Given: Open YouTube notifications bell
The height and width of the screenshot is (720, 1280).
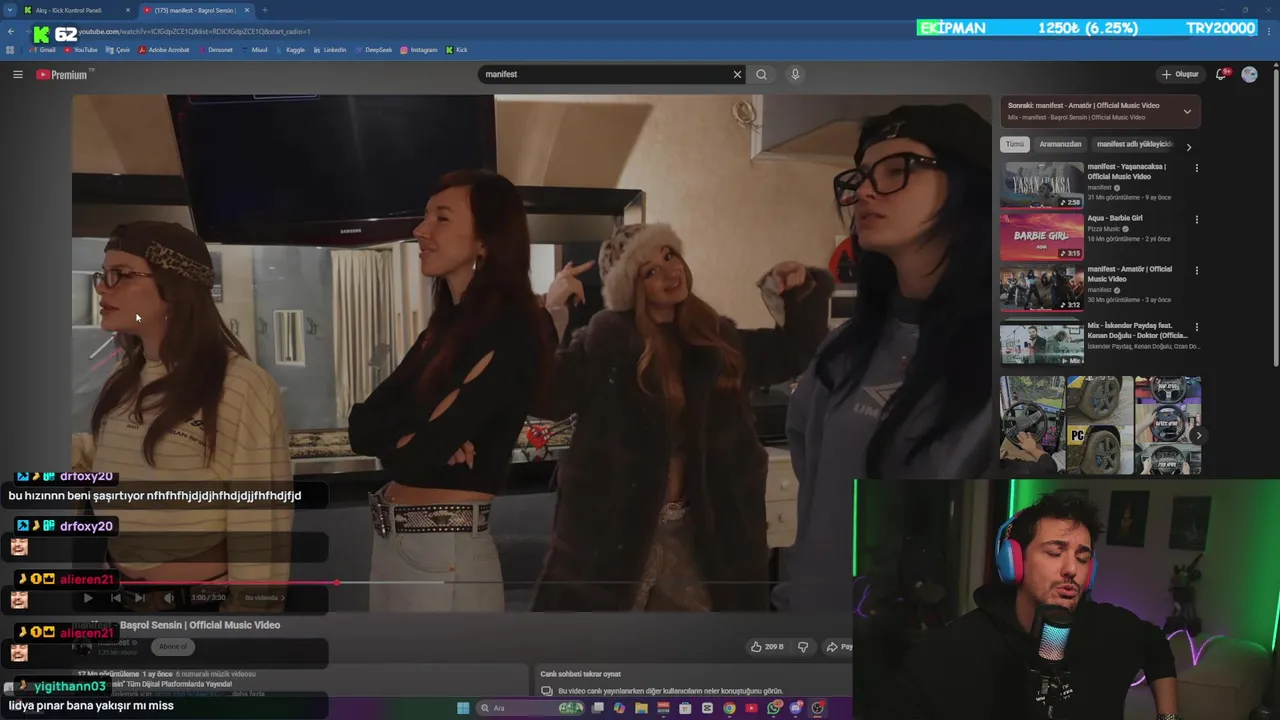Looking at the screenshot, I should (x=1221, y=74).
